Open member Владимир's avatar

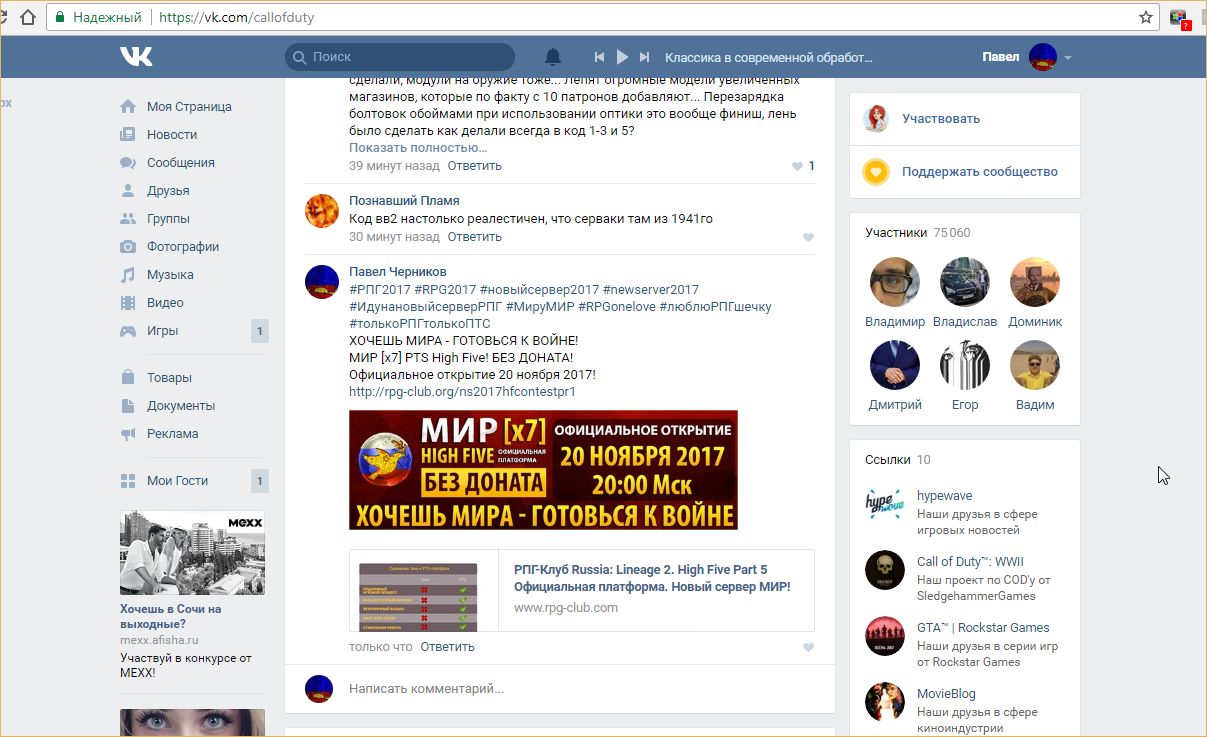point(895,282)
